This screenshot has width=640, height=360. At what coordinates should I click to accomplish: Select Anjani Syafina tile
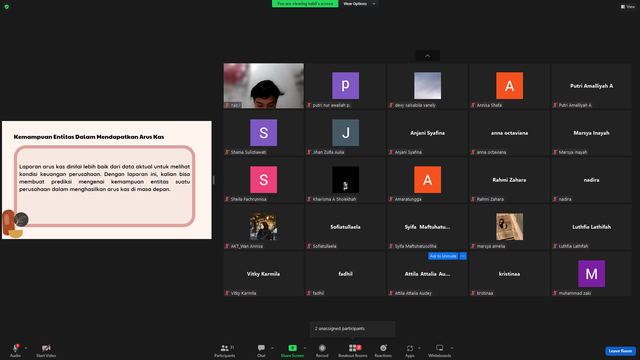click(x=427, y=133)
